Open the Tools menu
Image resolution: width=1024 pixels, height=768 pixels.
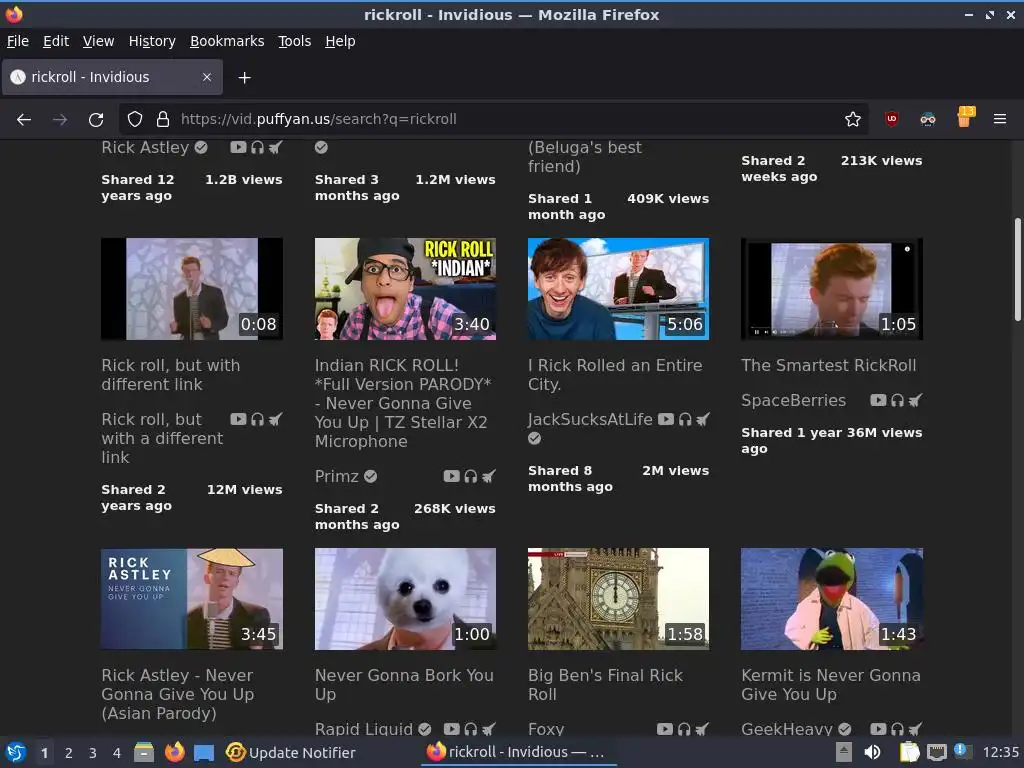click(x=295, y=41)
